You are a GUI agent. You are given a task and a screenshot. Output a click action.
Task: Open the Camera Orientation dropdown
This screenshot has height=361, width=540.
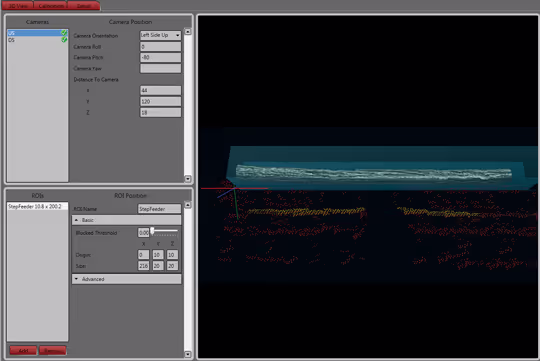(x=160, y=35)
